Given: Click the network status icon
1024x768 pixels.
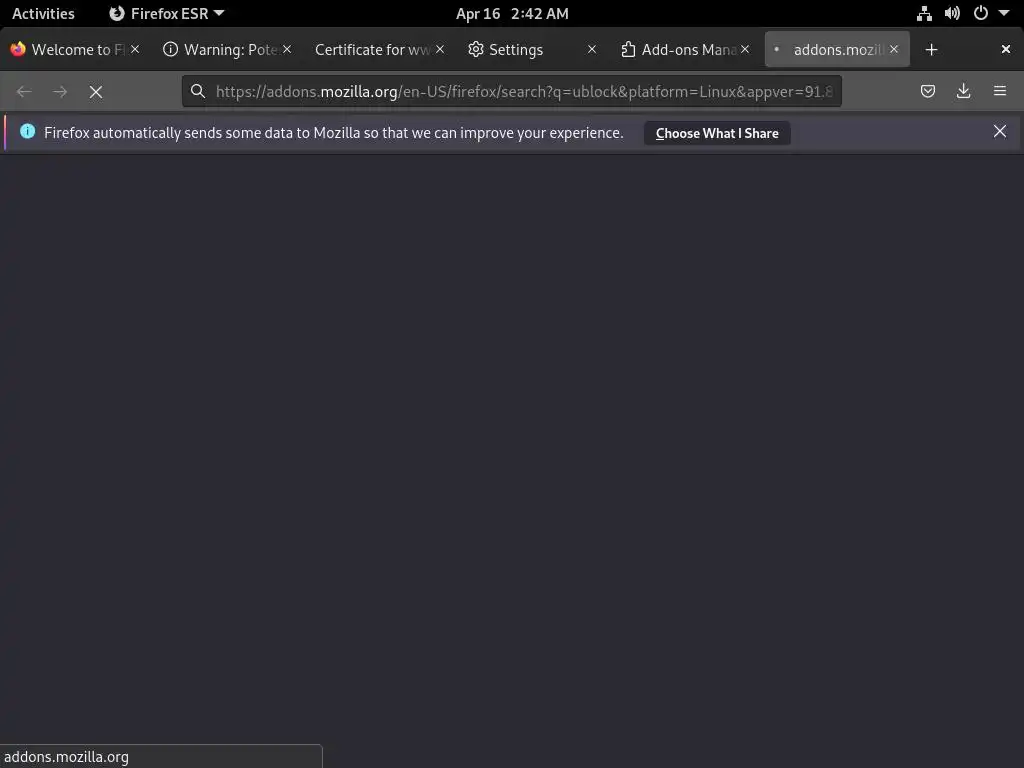Looking at the screenshot, I should pos(924,14).
